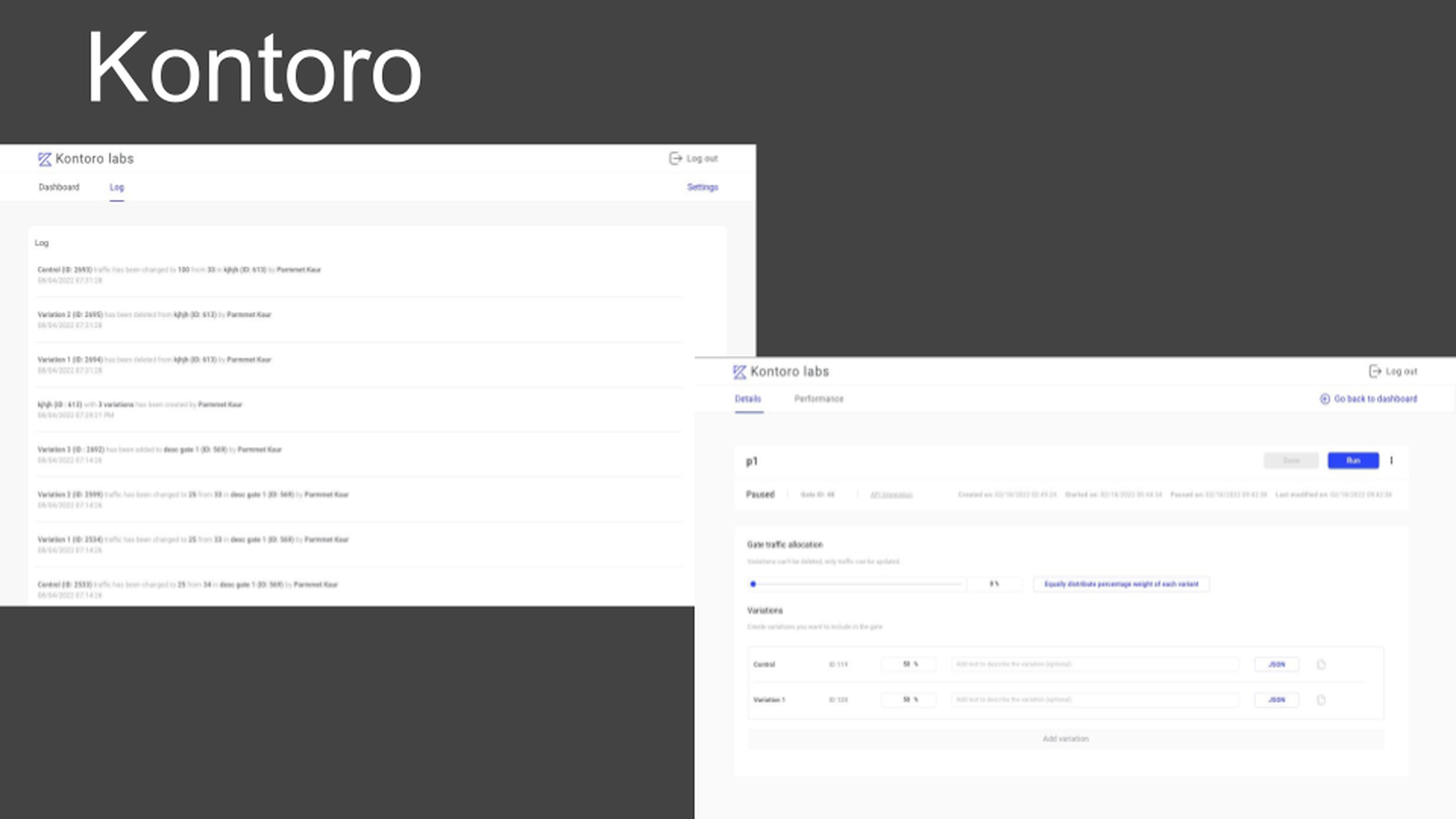The width and height of the screenshot is (1456, 819).
Task: Click Equally distribute percentage weight button
Action: pyautogui.click(x=1121, y=584)
